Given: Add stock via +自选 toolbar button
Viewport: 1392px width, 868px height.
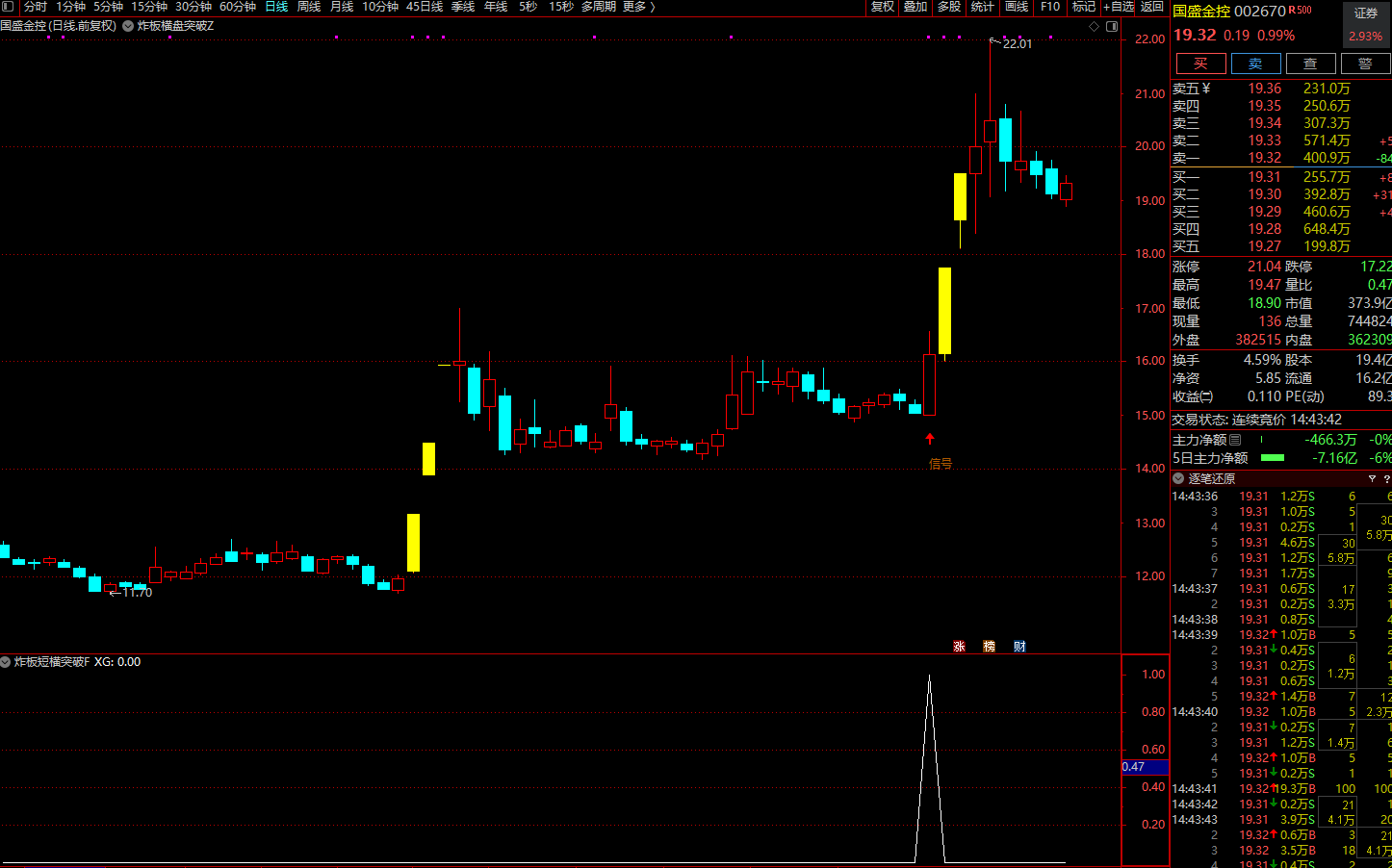Looking at the screenshot, I should (1119, 7).
